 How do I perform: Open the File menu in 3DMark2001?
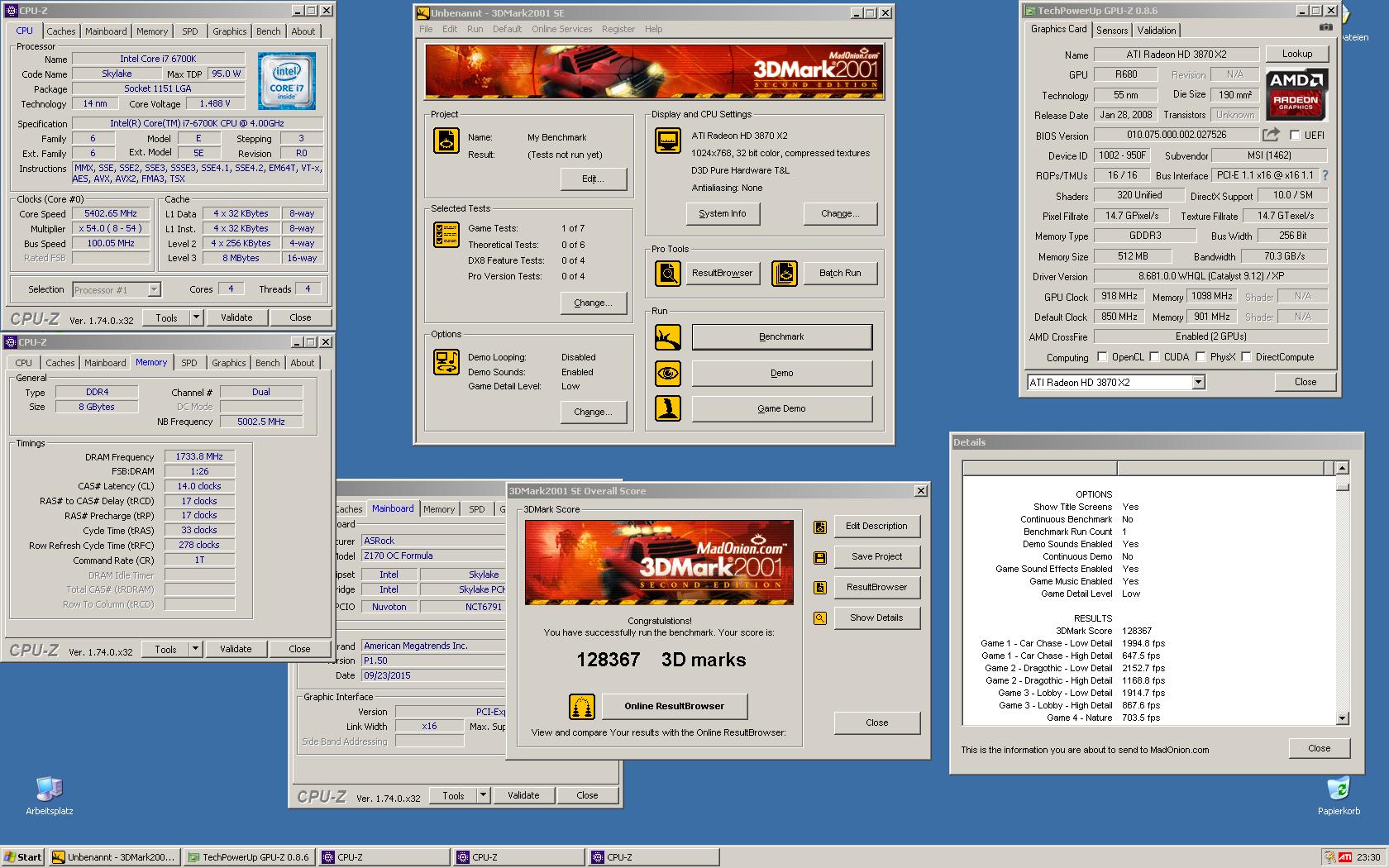point(426,29)
